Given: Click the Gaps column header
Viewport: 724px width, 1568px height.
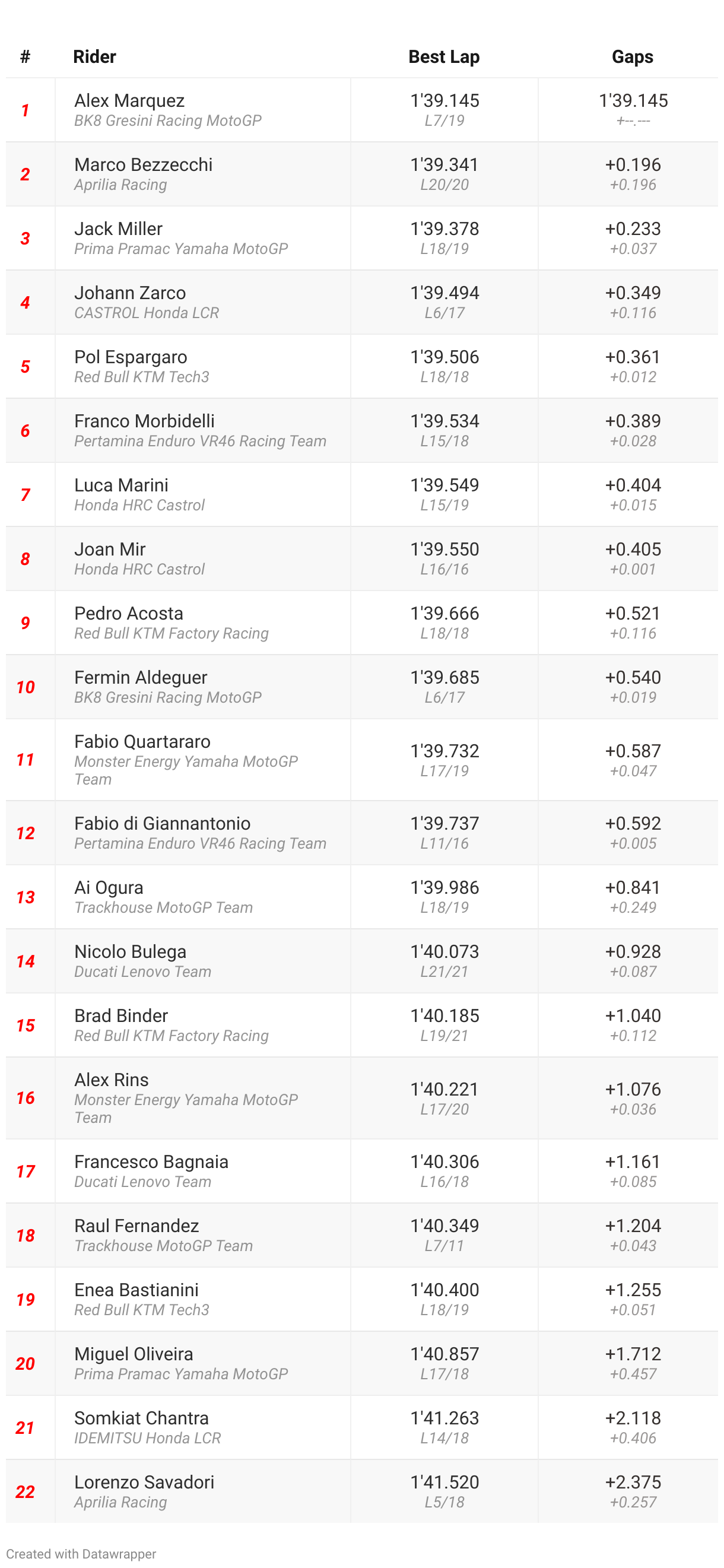Looking at the screenshot, I should (632, 56).
